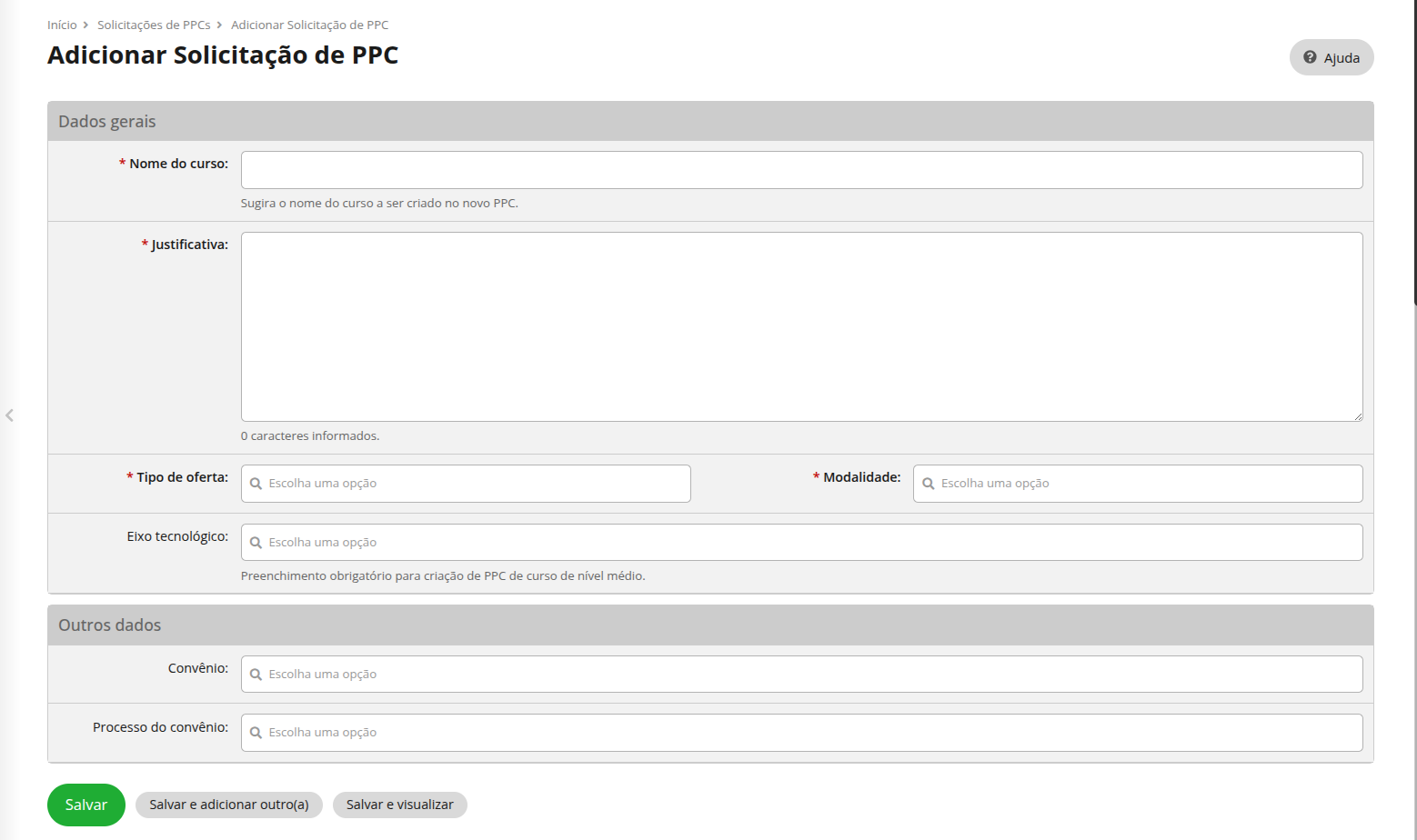Click search icon in Eixo tecnológico field
The width and height of the screenshot is (1417, 840).
tap(256, 543)
